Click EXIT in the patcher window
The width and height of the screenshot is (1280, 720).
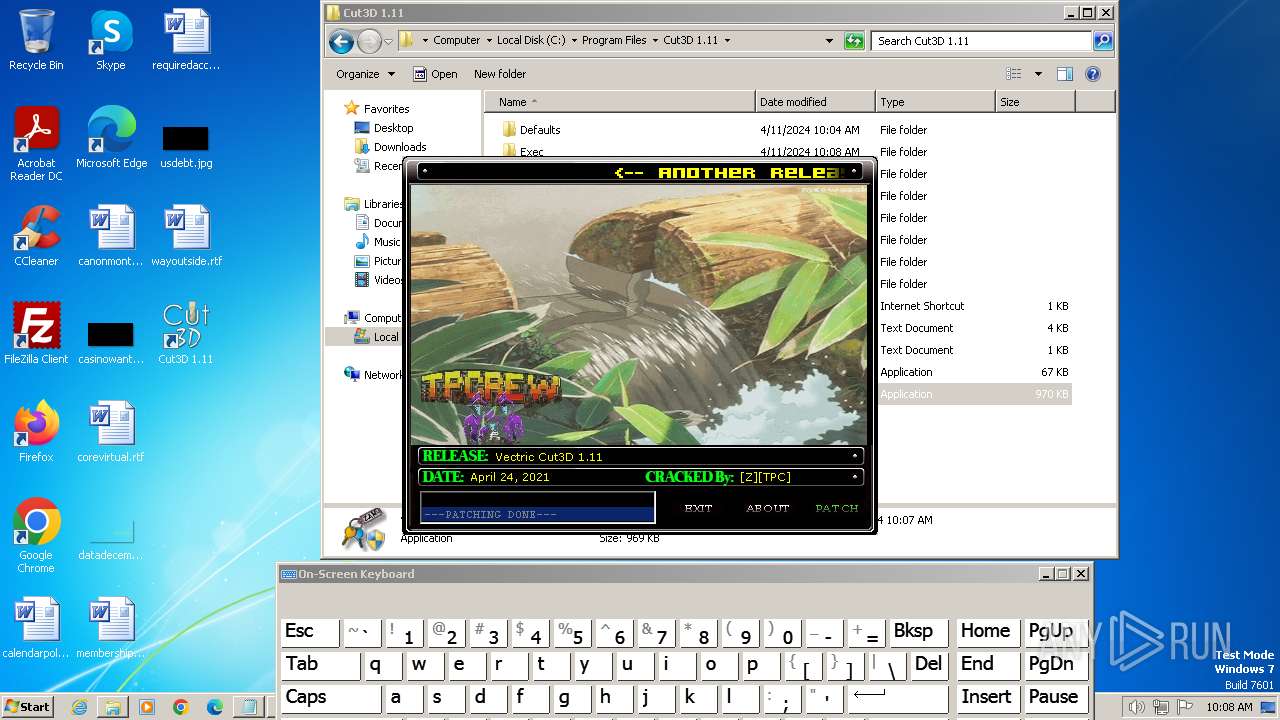coord(698,508)
